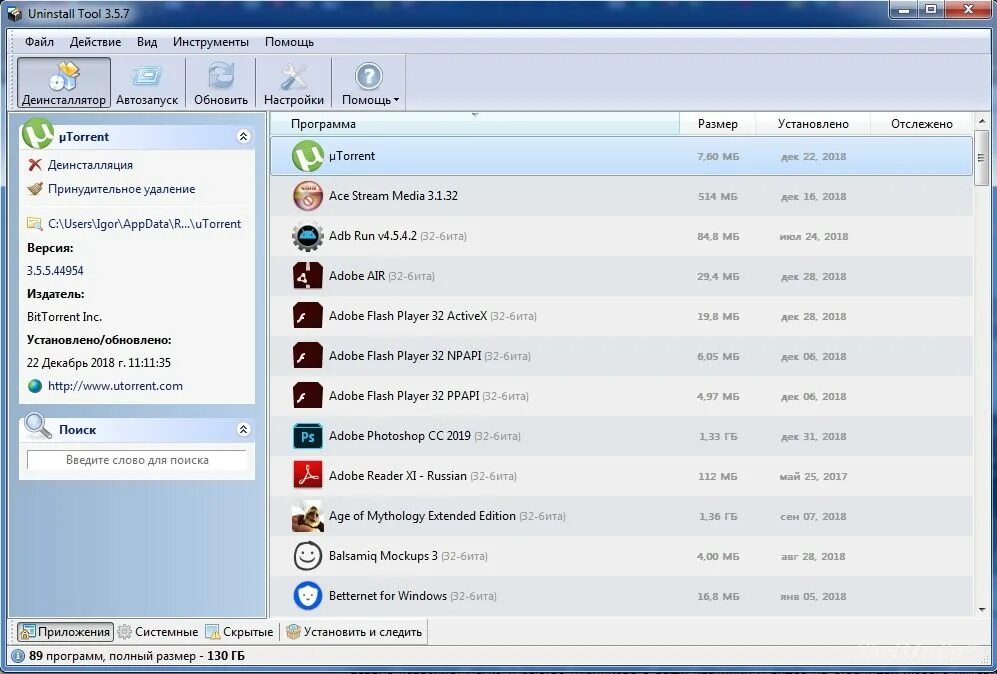Viewport: 997px width, 674px height.
Task: Open the Действие menu
Action: [x=95, y=42]
